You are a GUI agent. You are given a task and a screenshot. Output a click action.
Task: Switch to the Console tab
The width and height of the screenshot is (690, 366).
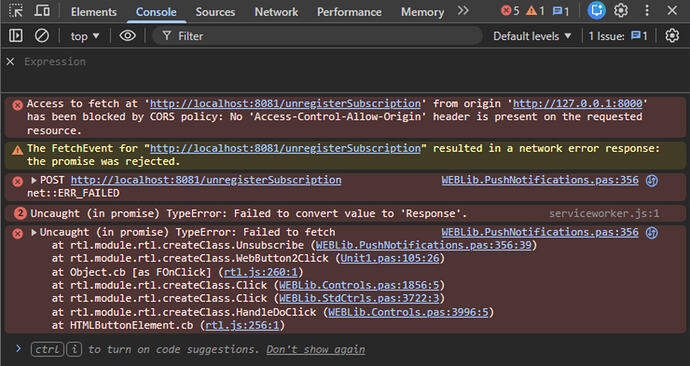coord(156,12)
